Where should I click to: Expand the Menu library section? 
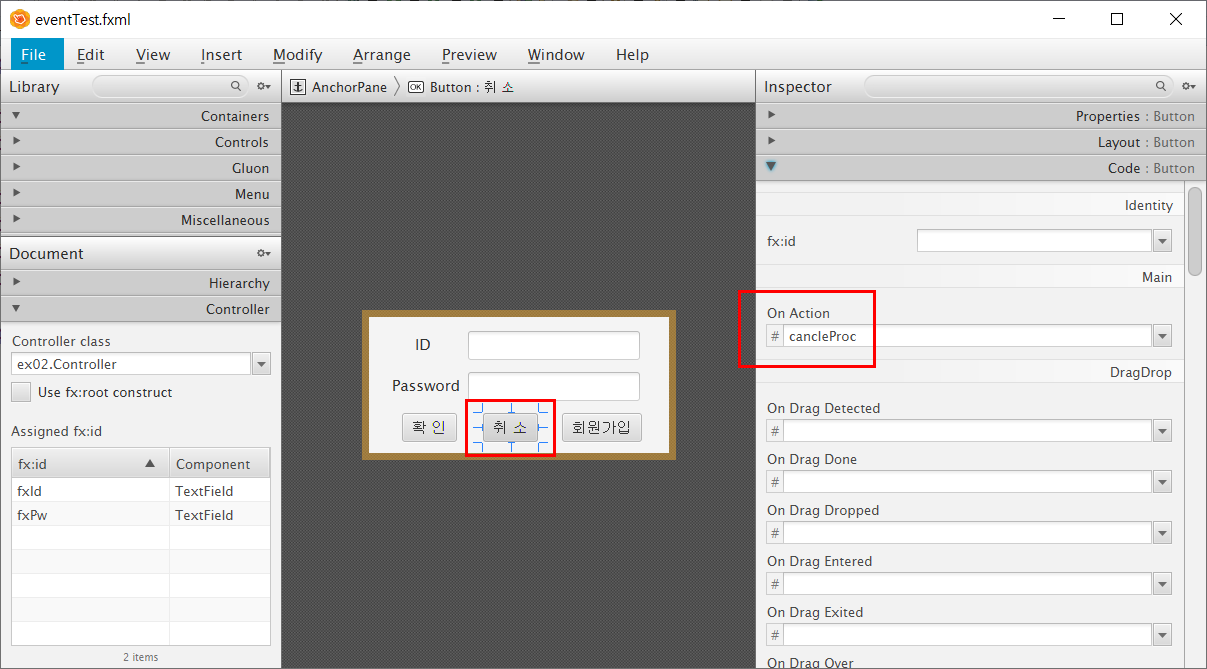(141, 194)
